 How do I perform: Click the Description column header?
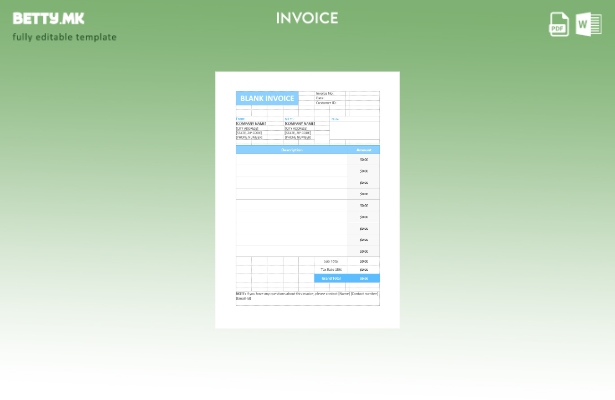coord(291,150)
